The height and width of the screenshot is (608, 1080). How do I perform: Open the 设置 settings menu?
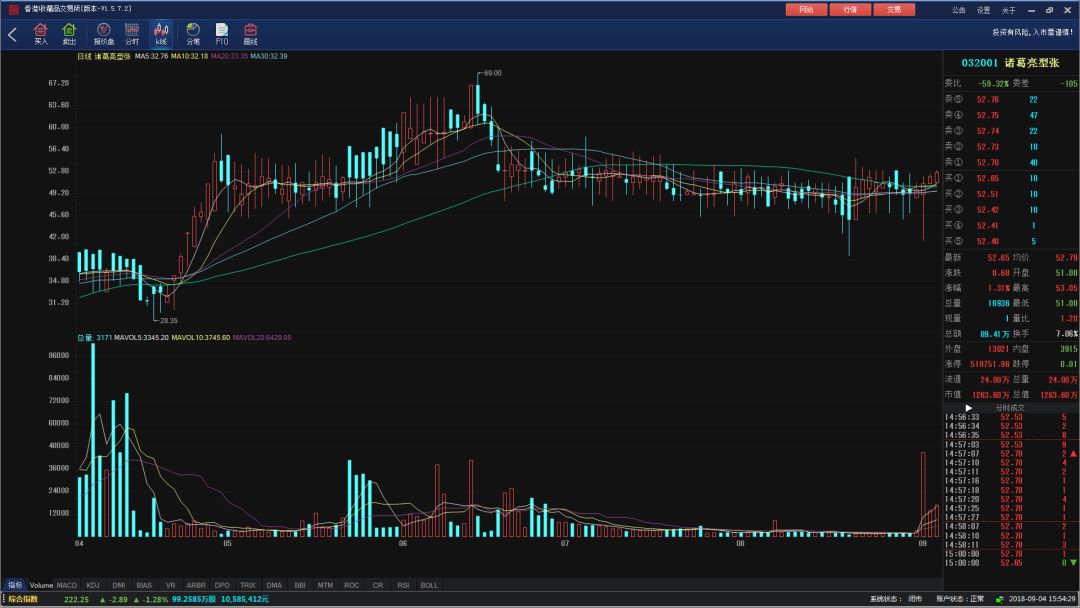(x=984, y=10)
